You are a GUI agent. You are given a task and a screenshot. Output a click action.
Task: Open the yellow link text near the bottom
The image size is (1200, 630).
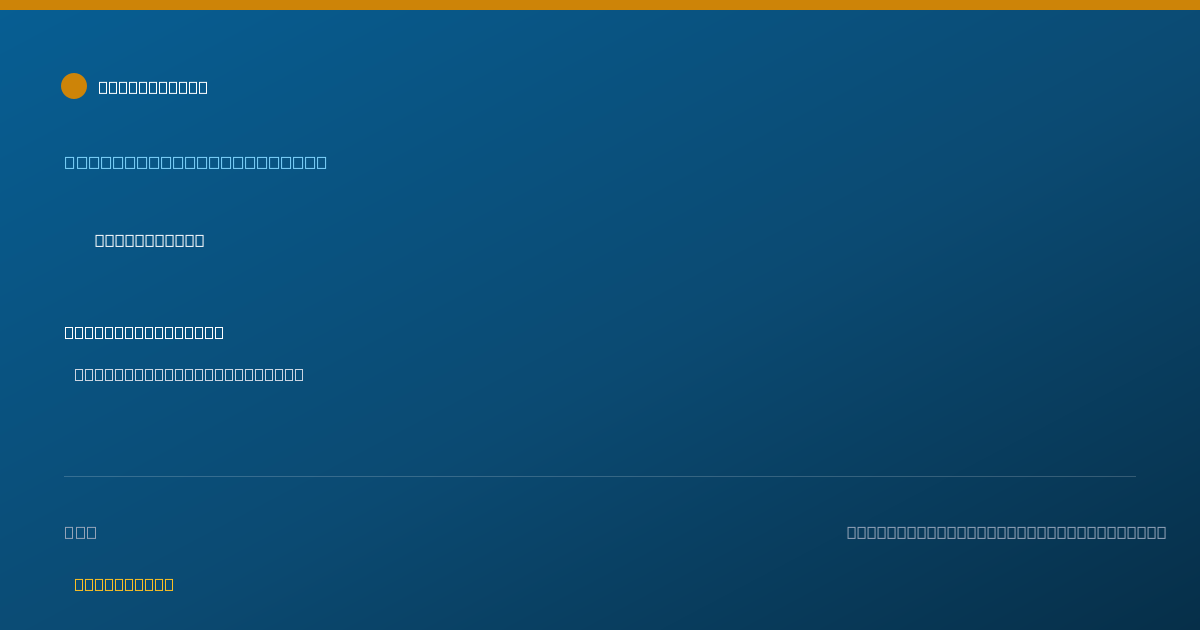[x=124, y=584]
